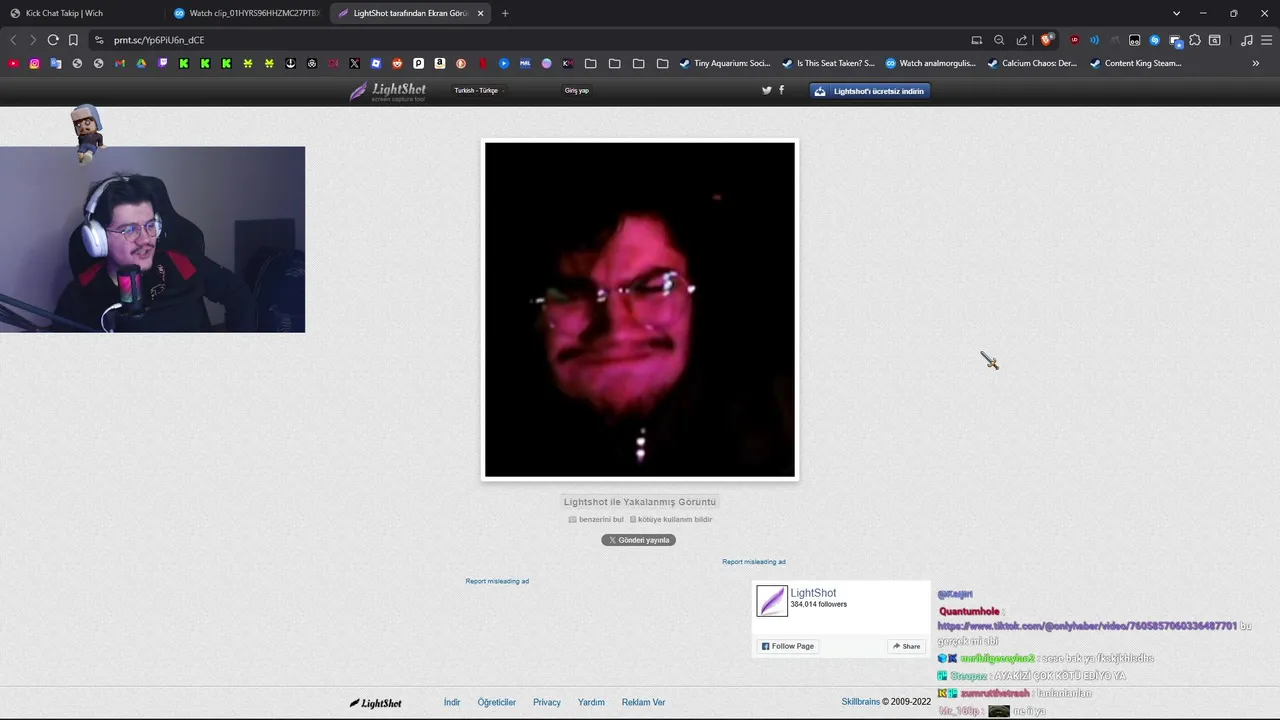The image size is (1280, 720).
Task: Open the Calcium Chaos bookmark
Action: (x=1032, y=63)
